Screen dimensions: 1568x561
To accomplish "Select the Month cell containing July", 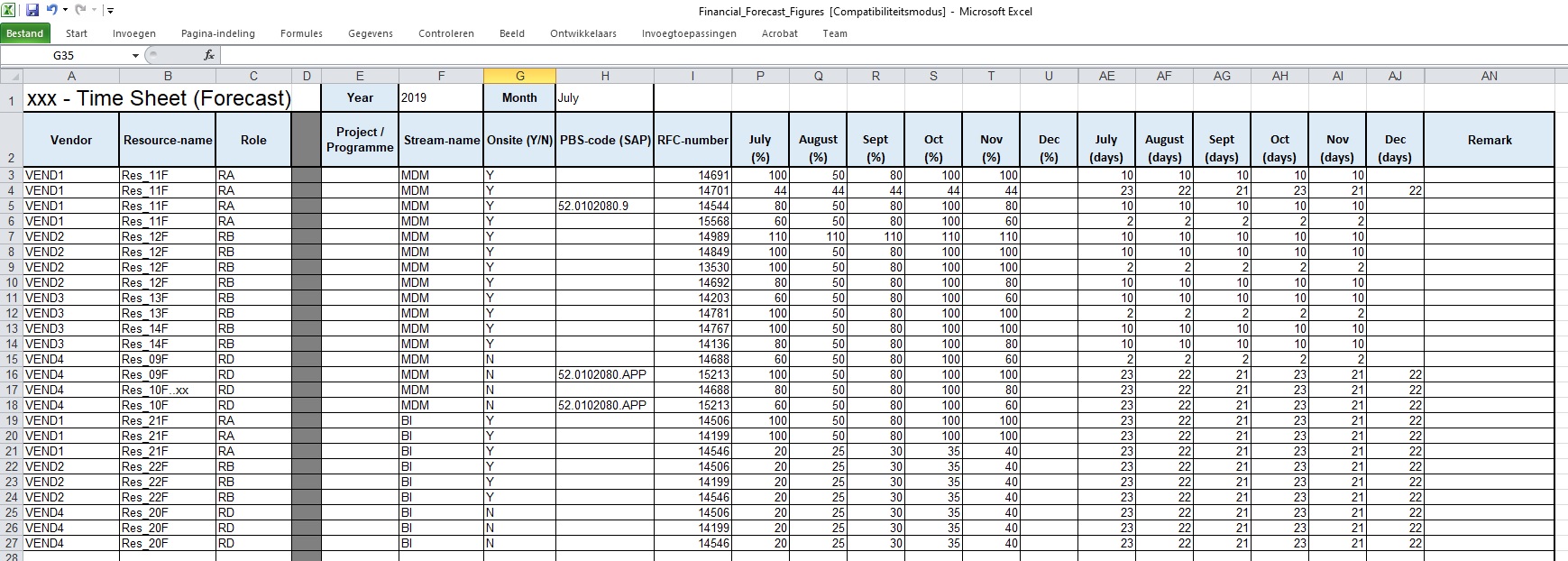I will click(x=604, y=97).
